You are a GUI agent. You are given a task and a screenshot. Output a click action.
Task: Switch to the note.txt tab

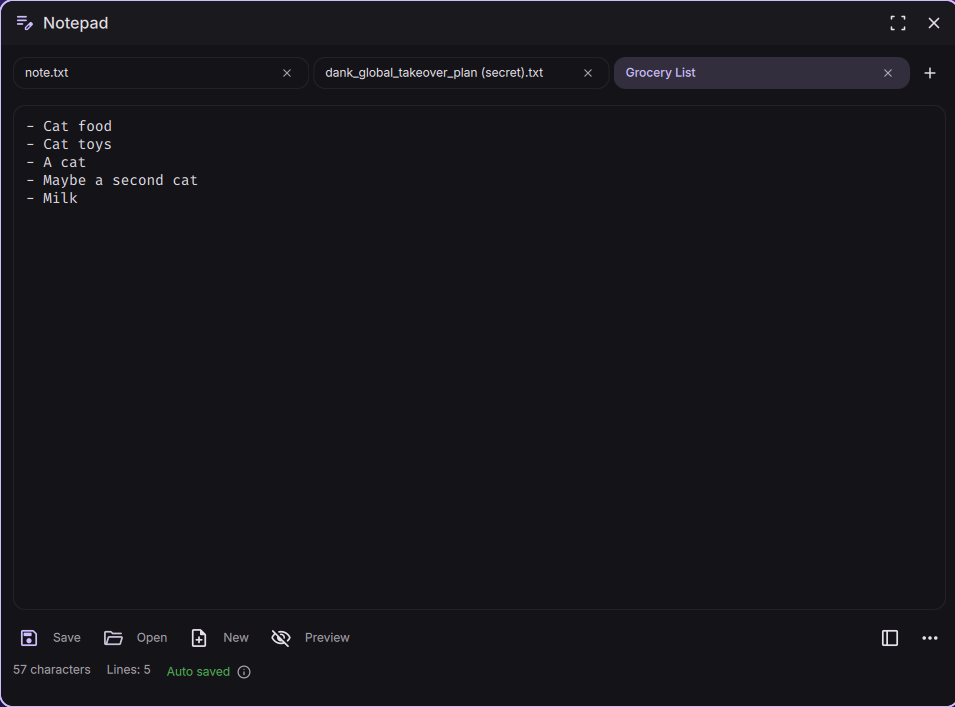pos(161,73)
